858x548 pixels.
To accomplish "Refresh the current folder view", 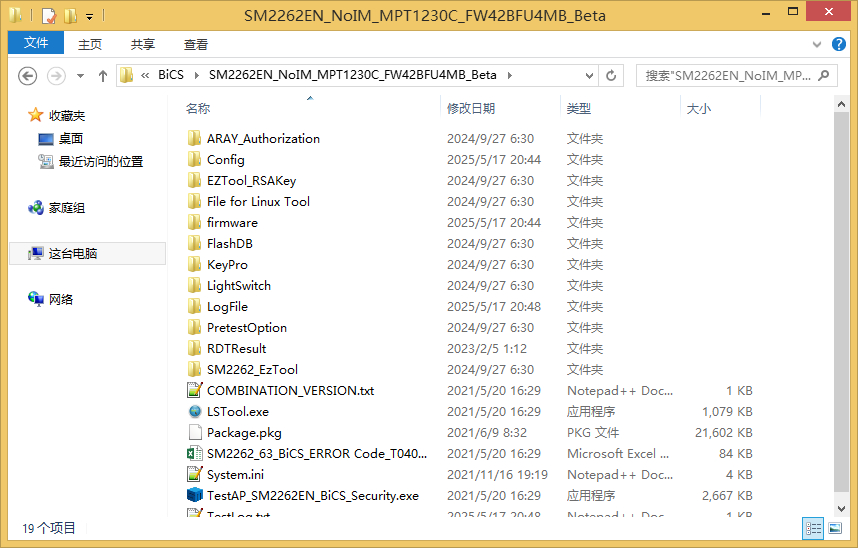I will [612, 76].
